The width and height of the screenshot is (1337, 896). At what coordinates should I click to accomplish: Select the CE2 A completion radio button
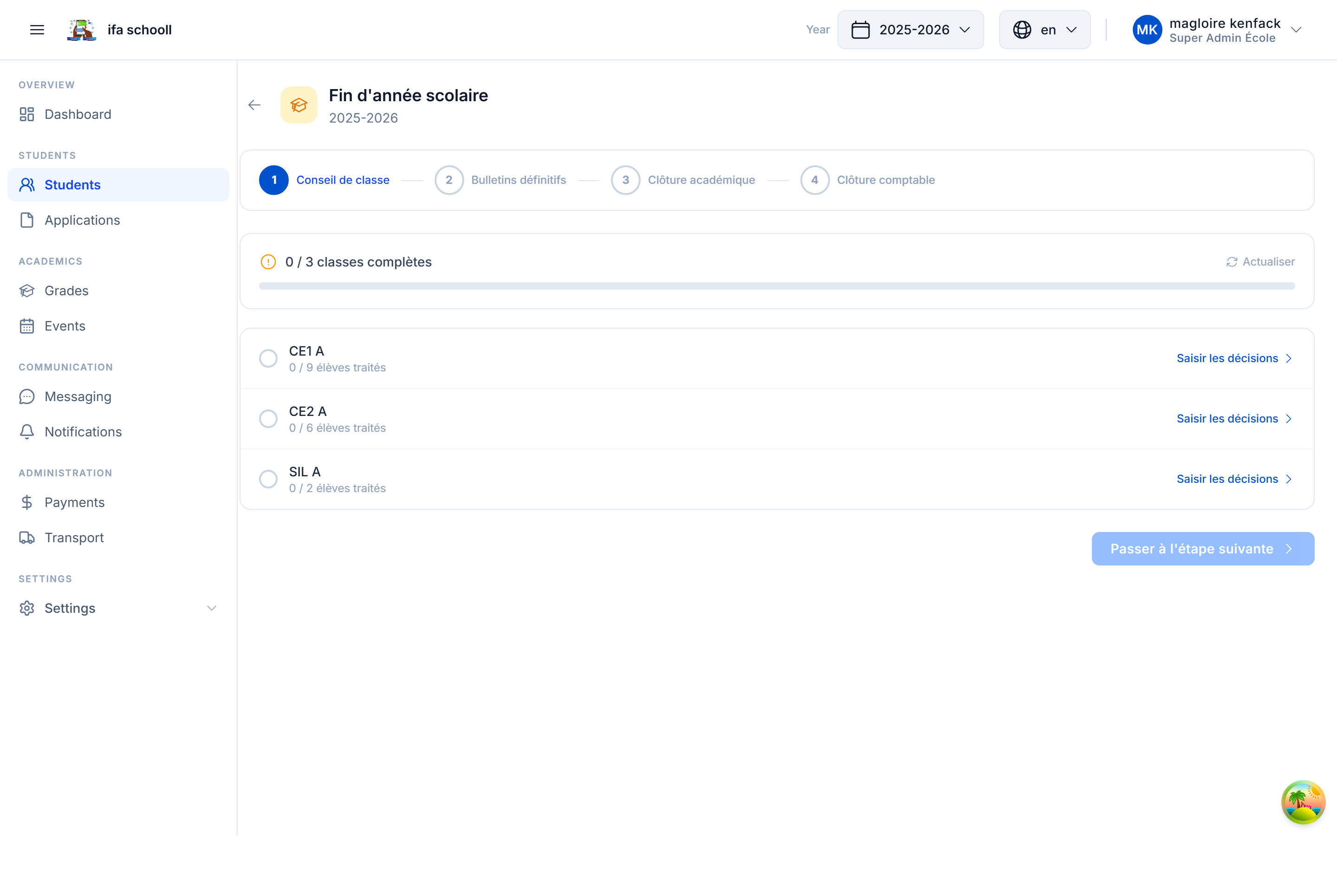[x=268, y=418]
